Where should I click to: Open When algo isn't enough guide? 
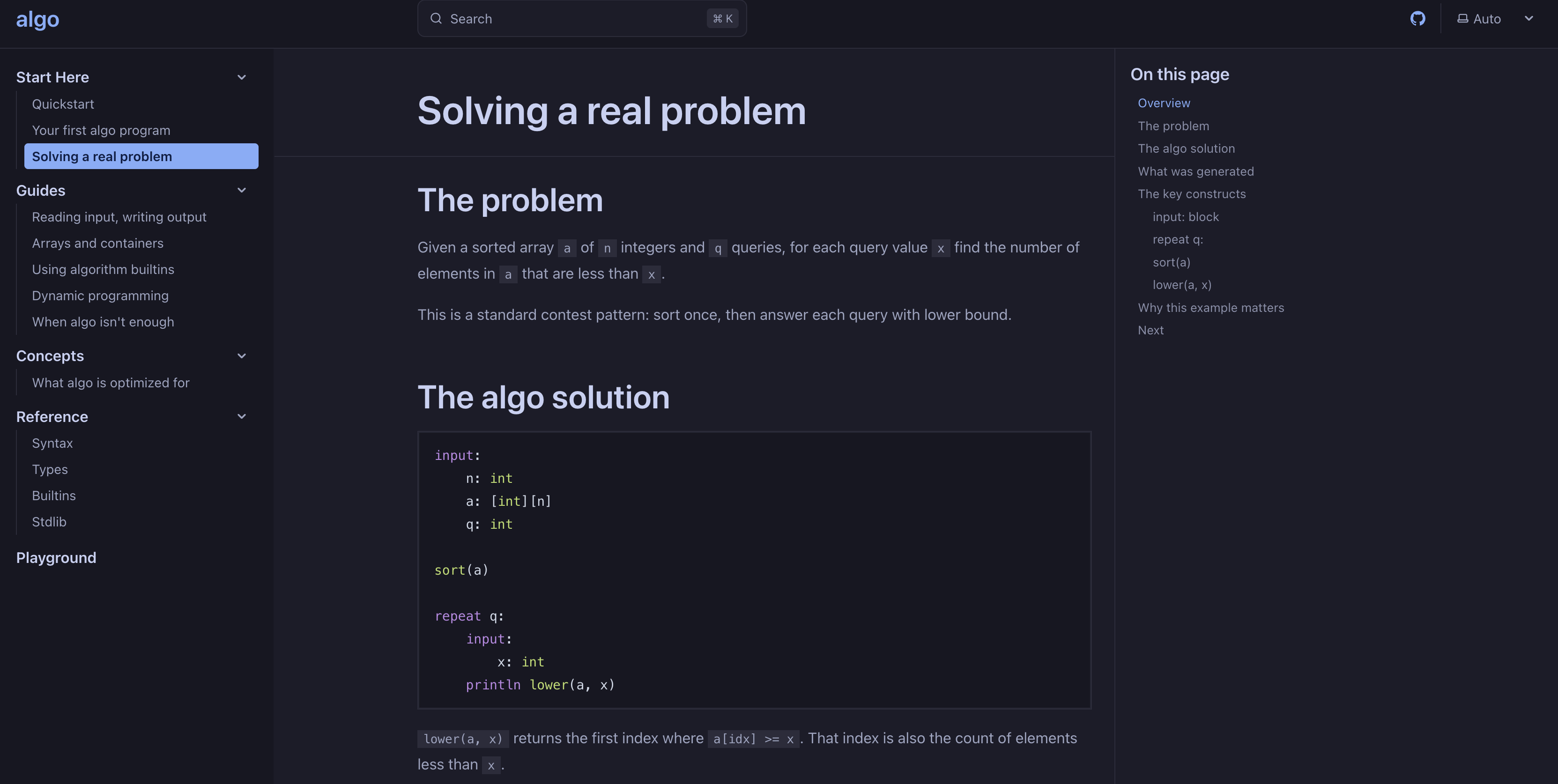(x=103, y=322)
